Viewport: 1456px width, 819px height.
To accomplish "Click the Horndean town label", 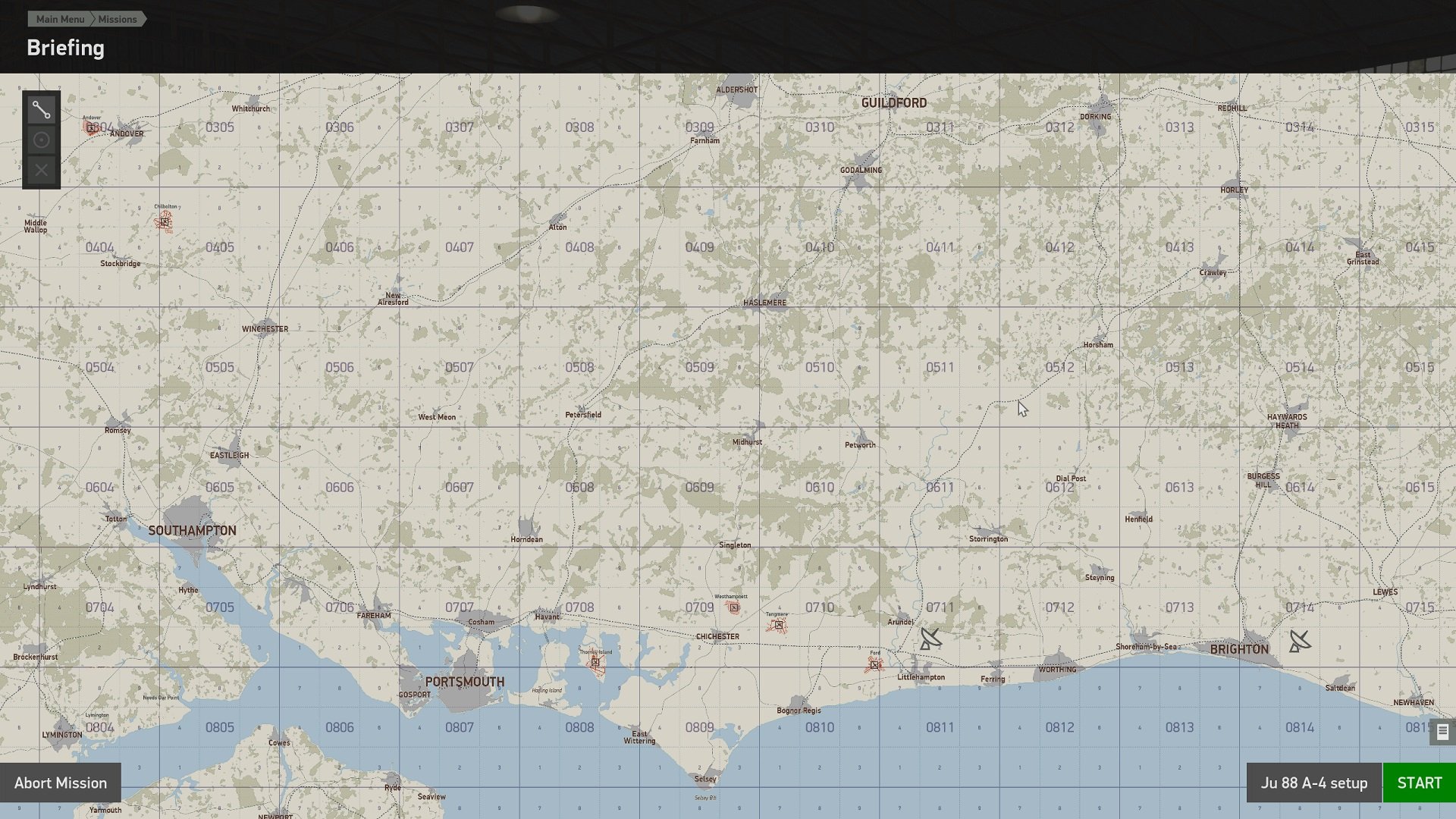I will tap(526, 540).
